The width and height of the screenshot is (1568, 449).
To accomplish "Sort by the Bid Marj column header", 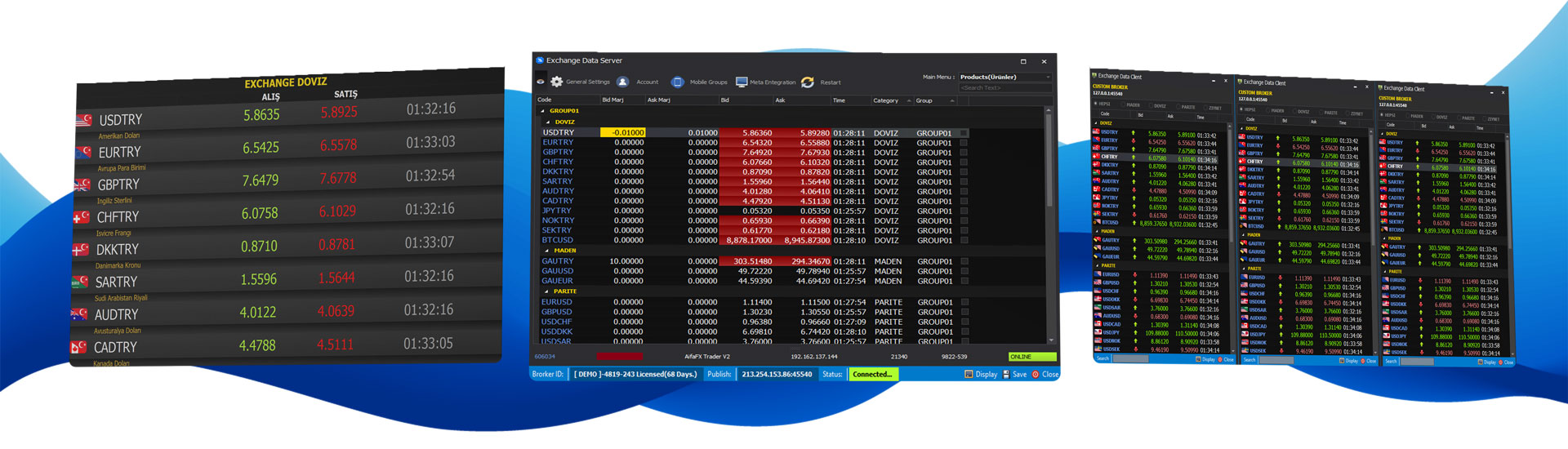I will 612,100.
